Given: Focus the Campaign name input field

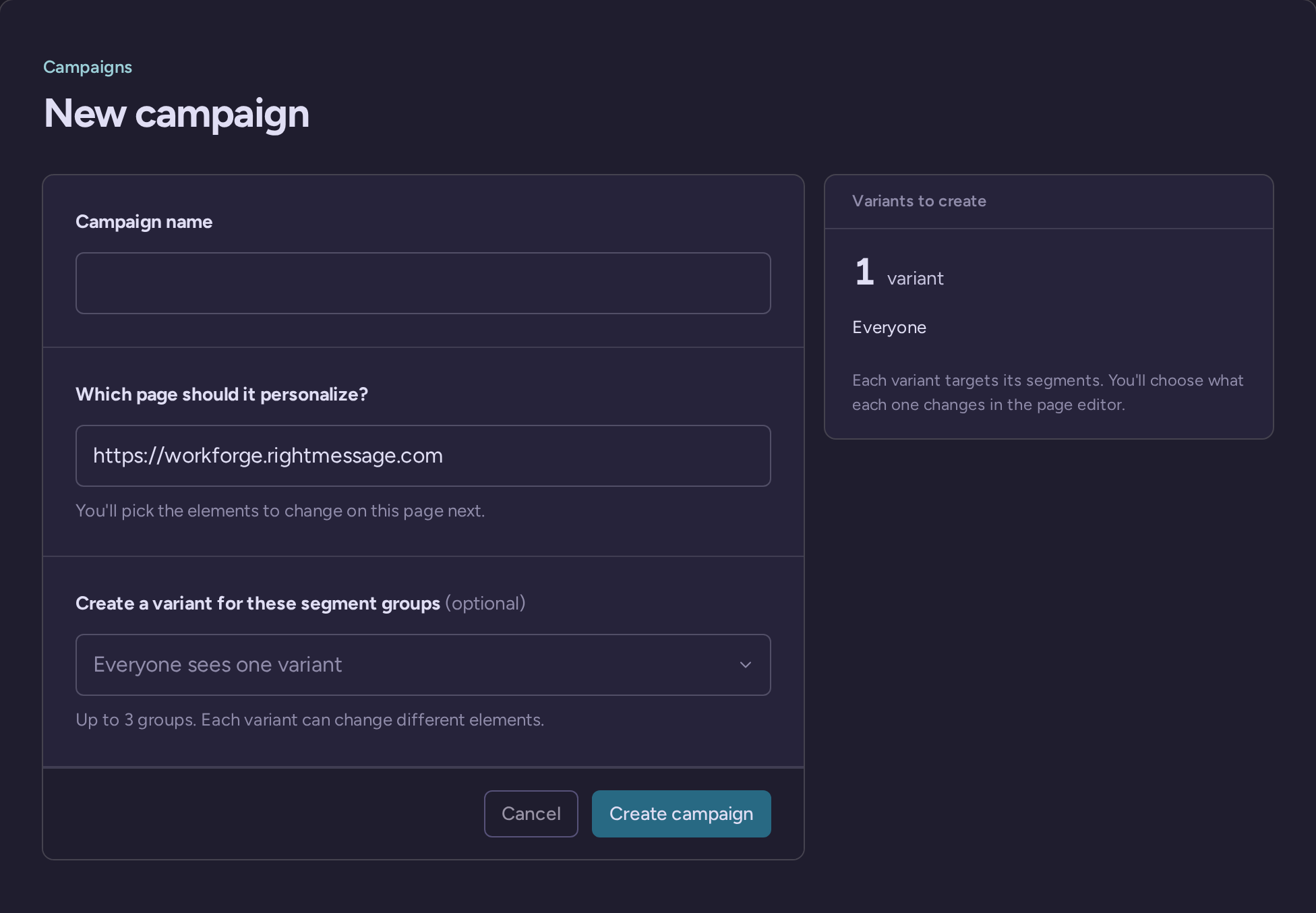Looking at the screenshot, I should [x=423, y=283].
